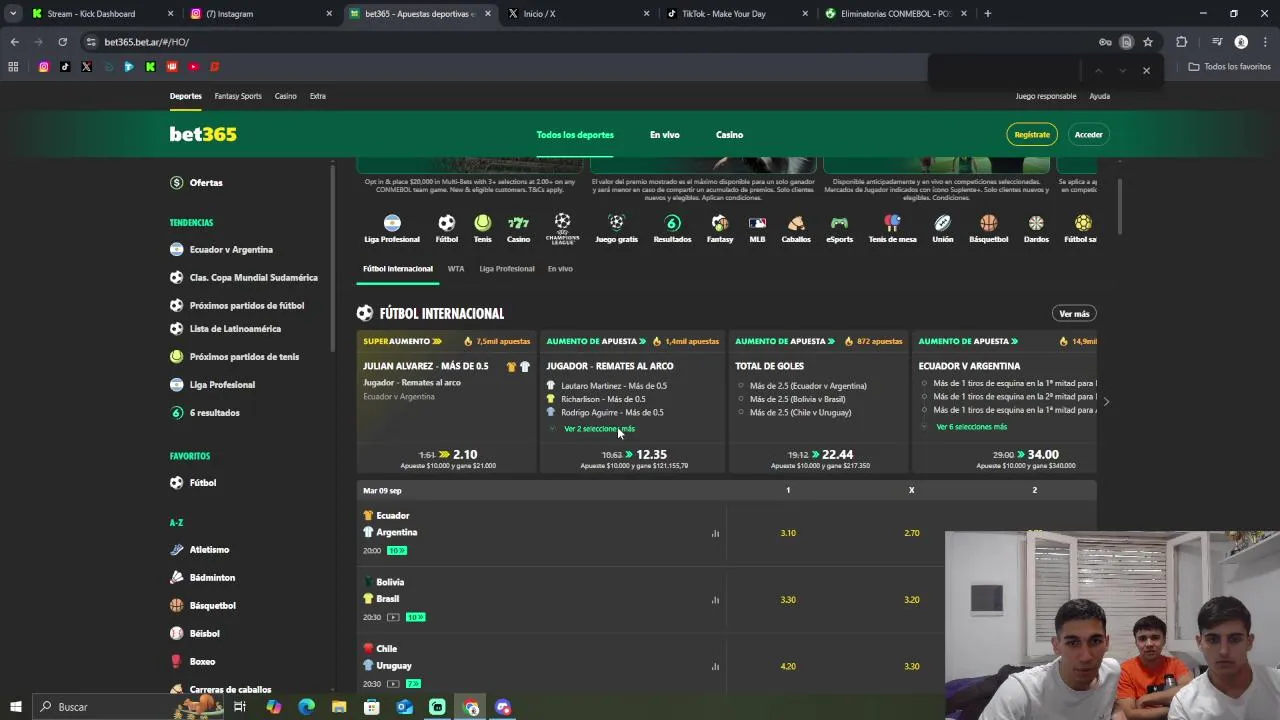Bookmark page with the star icon
Viewport: 1280px width, 720px height.
tap(1148, 42)
